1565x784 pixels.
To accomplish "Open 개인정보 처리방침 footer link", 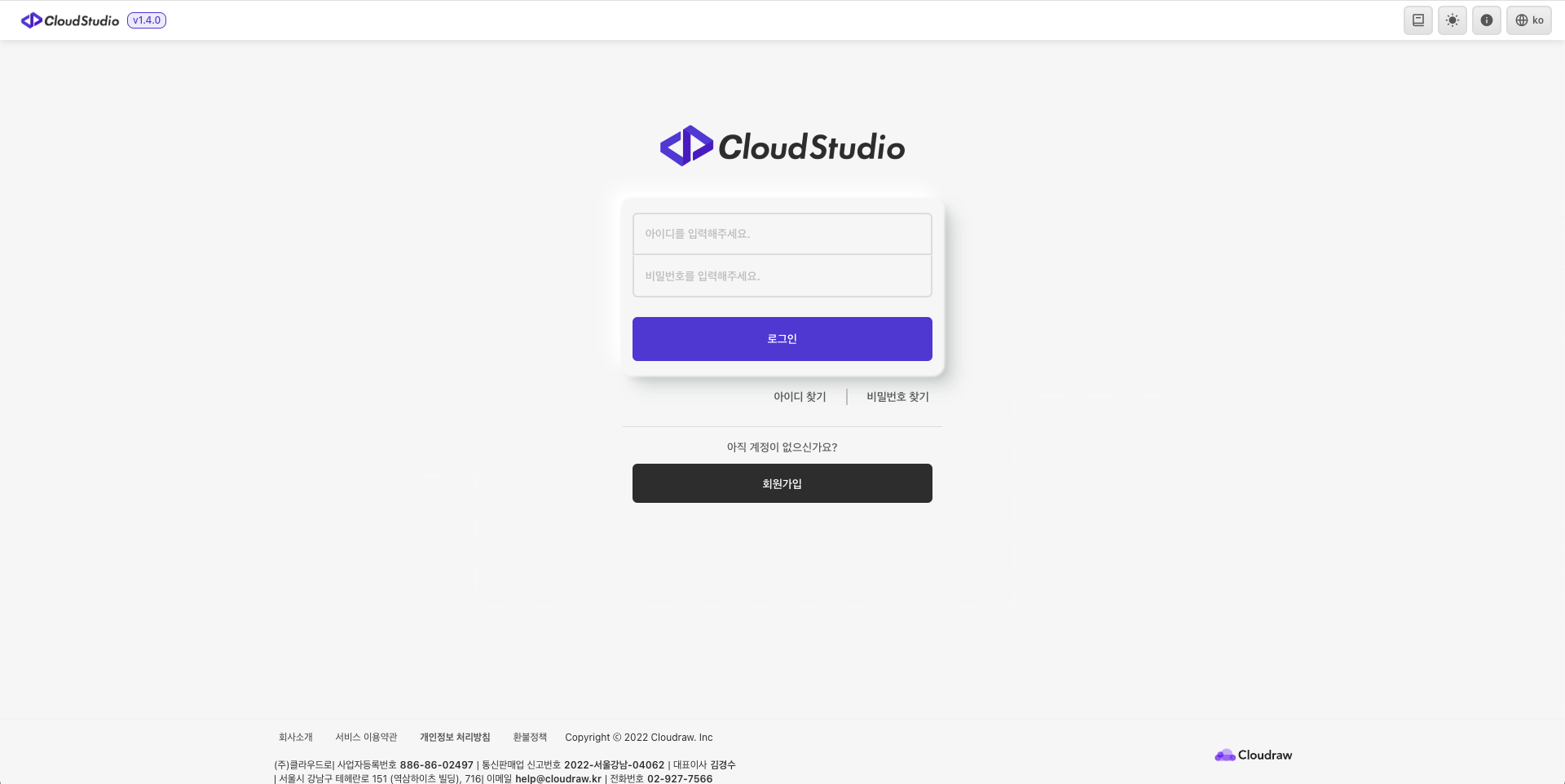I will [x=455, y=738].
